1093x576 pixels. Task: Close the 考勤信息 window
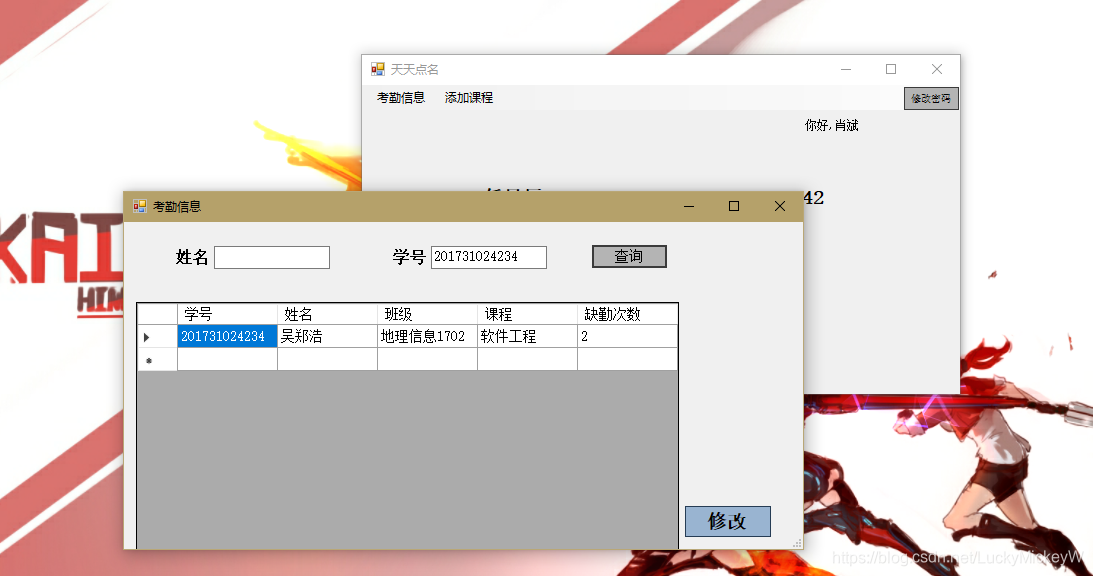(x=780, y=206)
